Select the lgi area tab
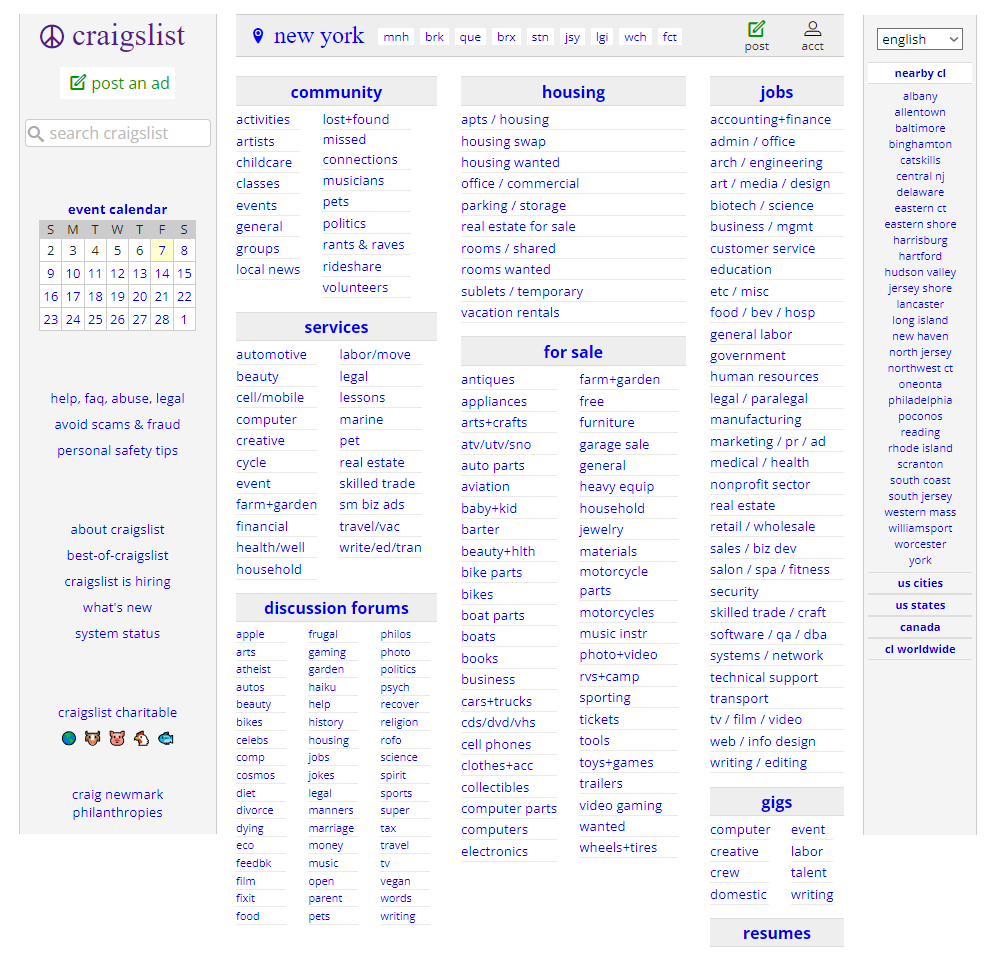Viewport: 992px width, 954px height. [x=602, y=37]
